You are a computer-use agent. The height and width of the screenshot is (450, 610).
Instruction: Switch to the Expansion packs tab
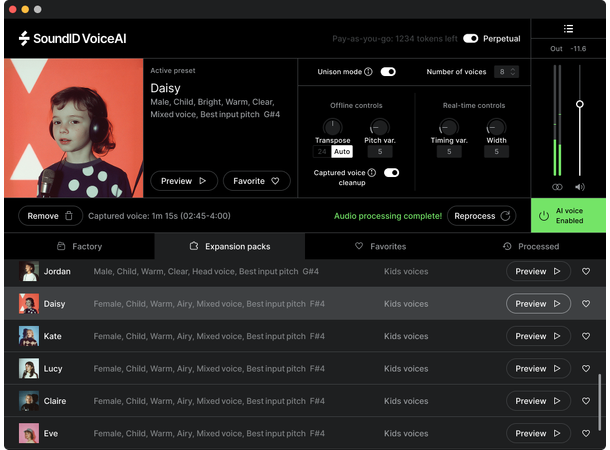pyautogui.click(x=230, y=246)
